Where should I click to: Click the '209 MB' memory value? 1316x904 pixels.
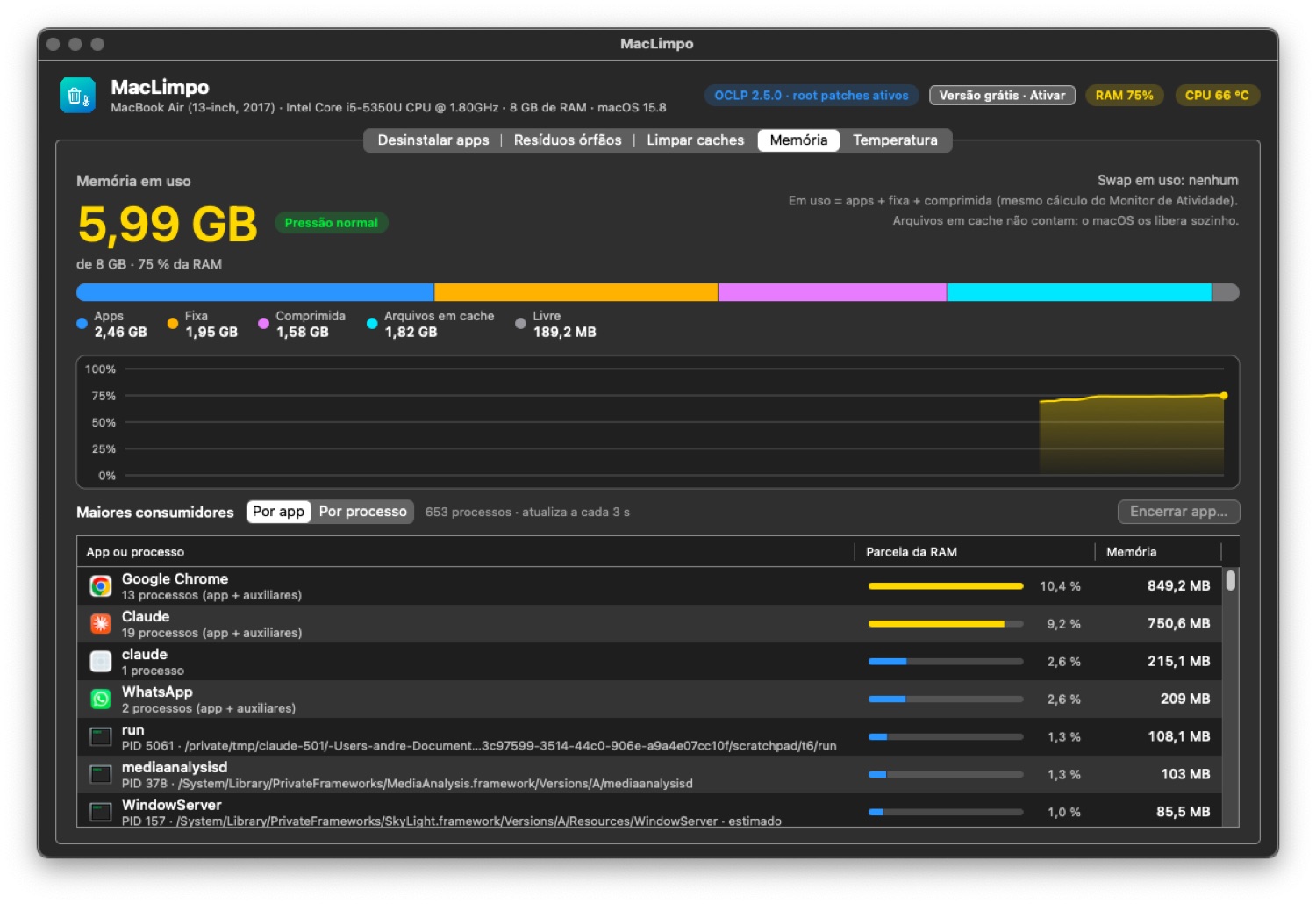1185,700
